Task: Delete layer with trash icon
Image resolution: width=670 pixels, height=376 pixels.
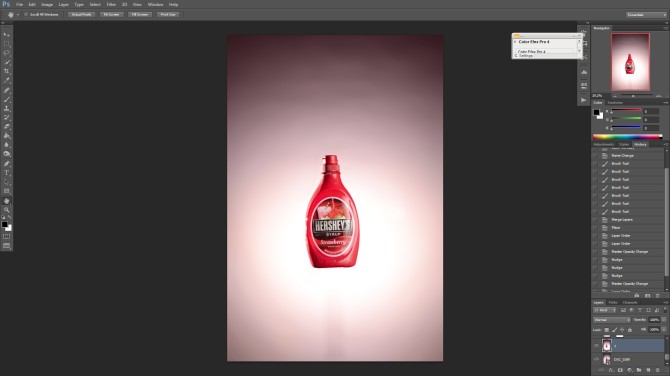Action: (658, 370)
